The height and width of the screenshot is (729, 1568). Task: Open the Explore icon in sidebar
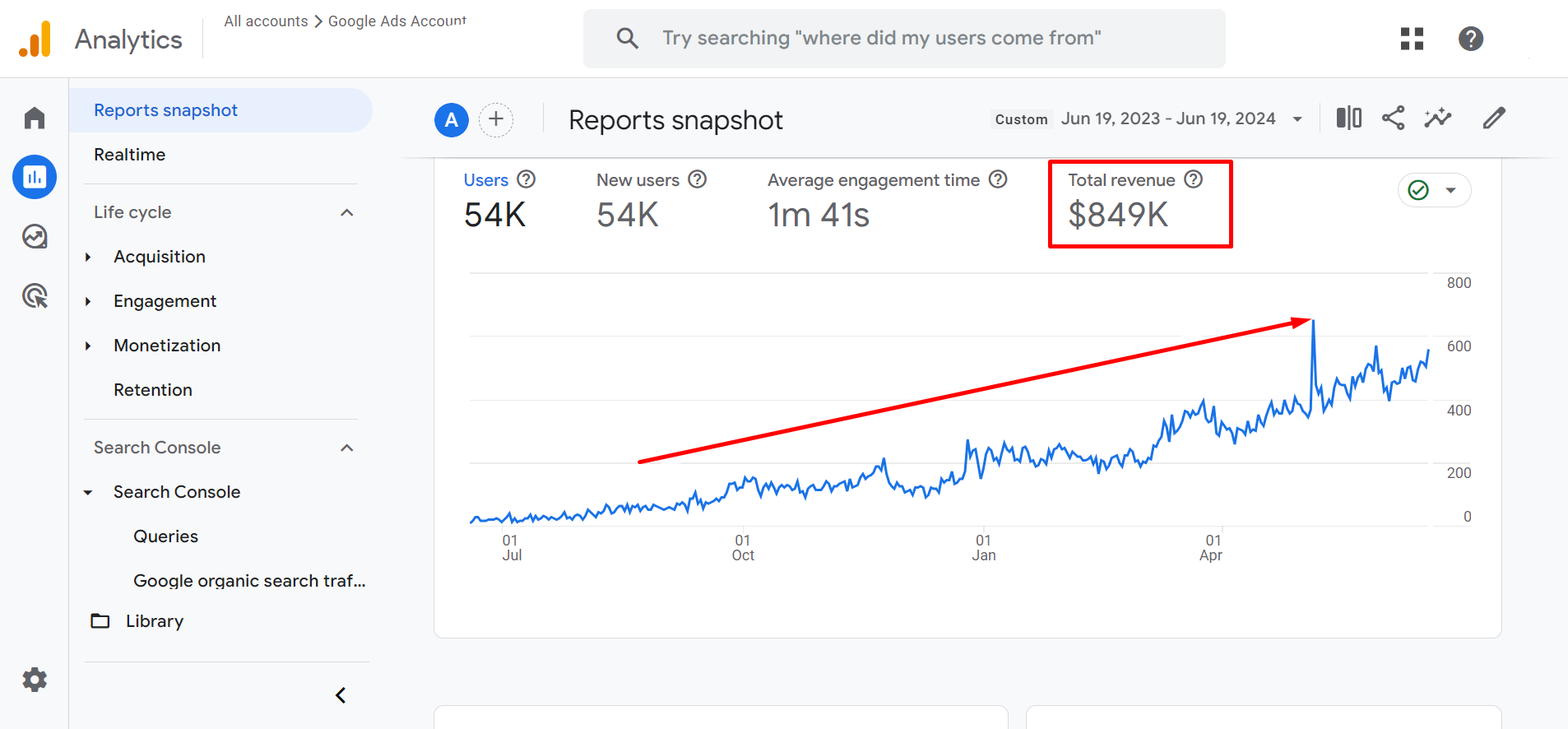[x=35, y=236]
